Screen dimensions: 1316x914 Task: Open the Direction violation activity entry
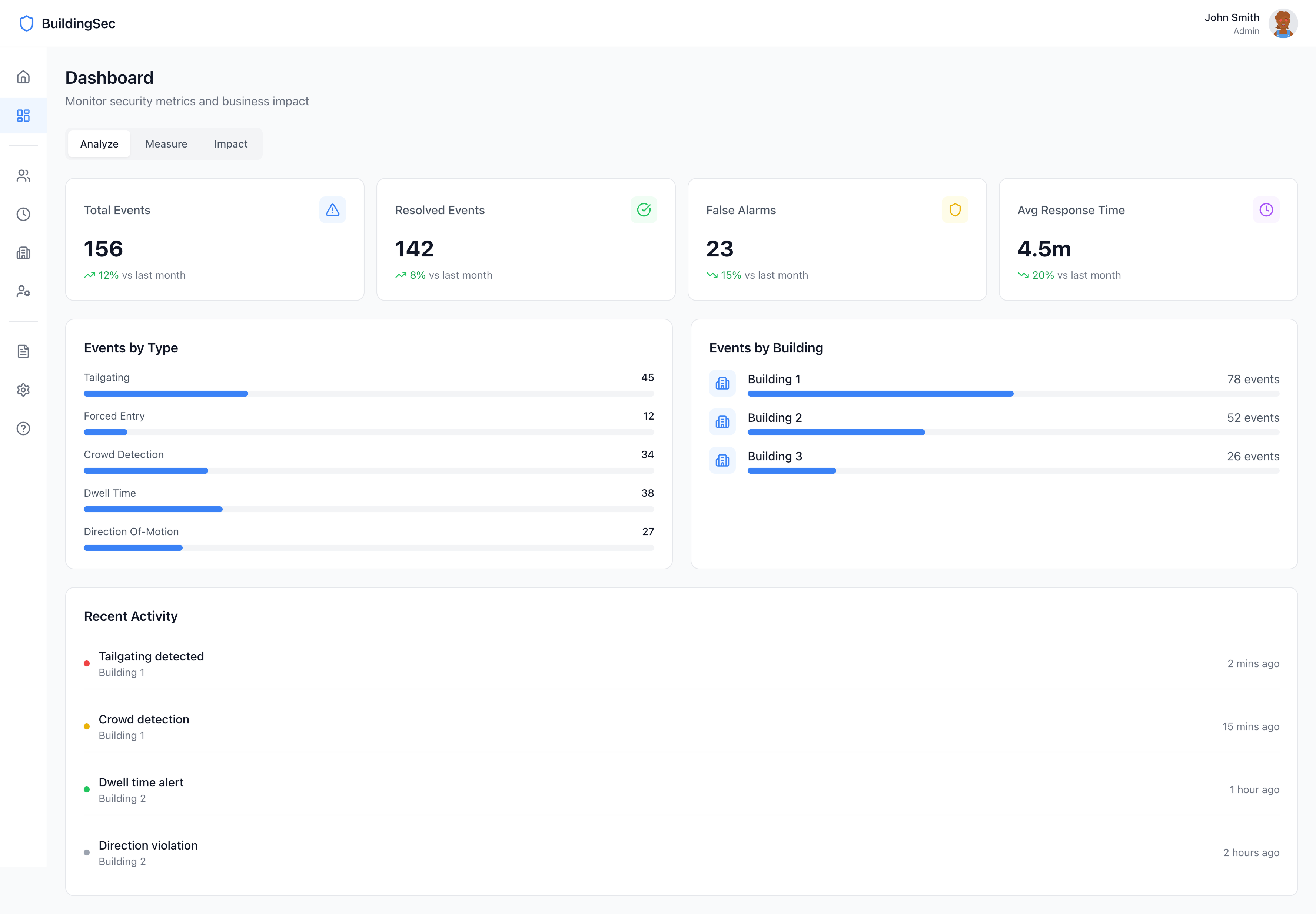(681, 853)
